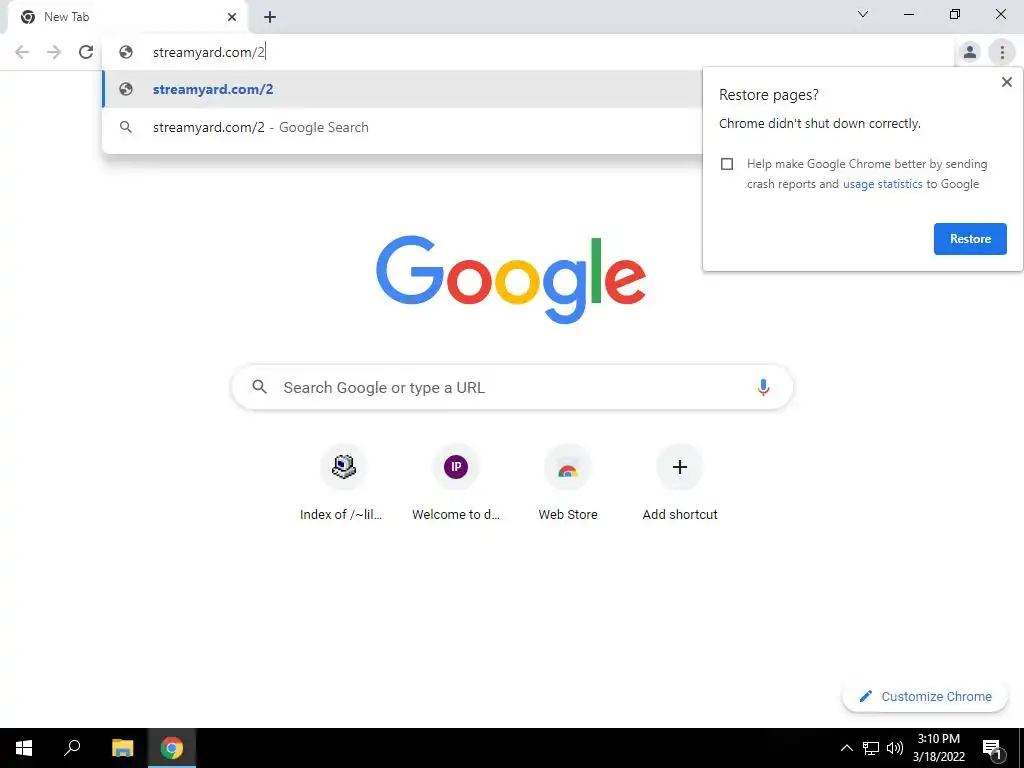
Task: Click in the address bar text
Action: [209, 52]
